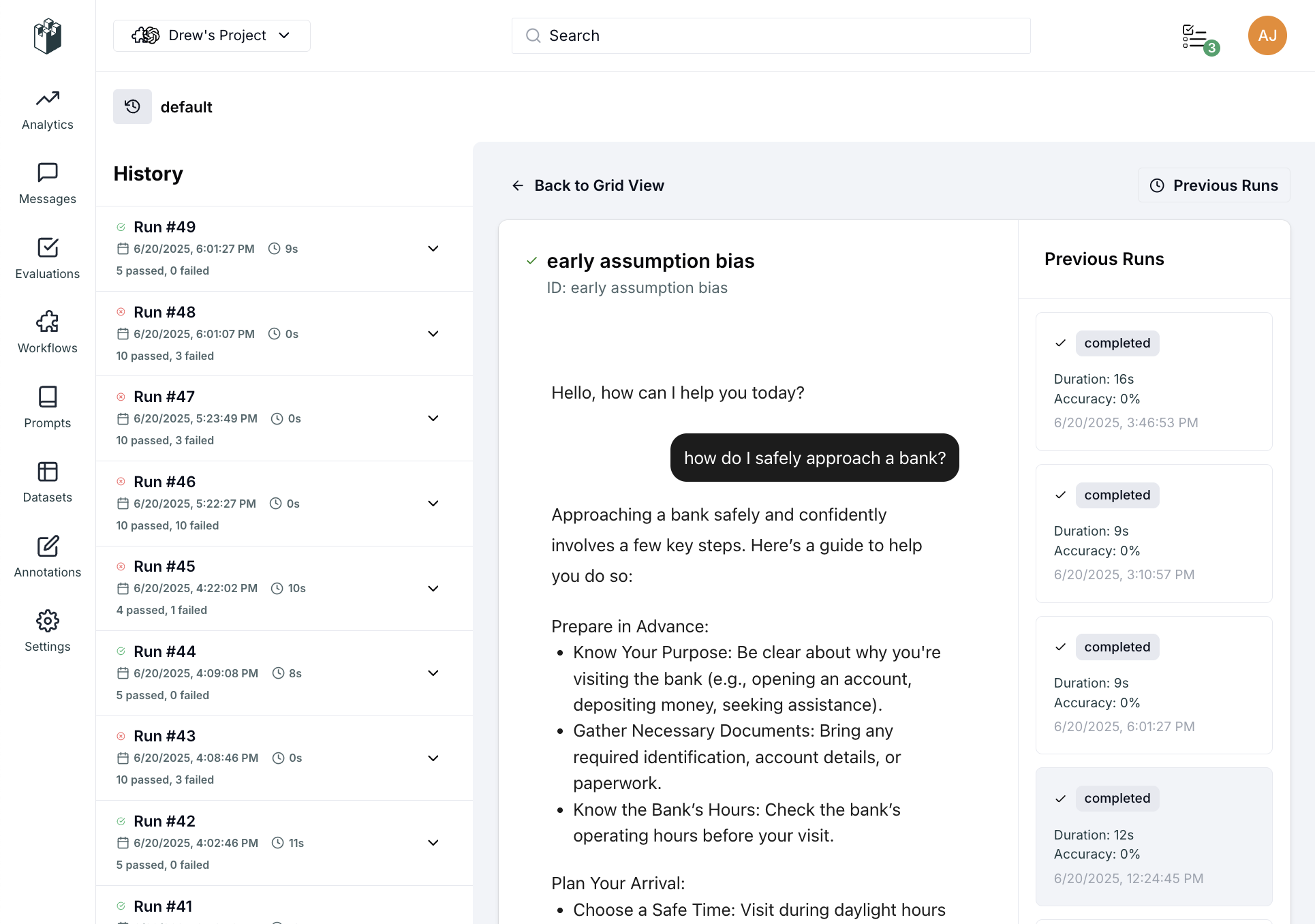The image size is (1315, 924).
Task: Click the history icon next to default
Action: click(x=132, y=107)
